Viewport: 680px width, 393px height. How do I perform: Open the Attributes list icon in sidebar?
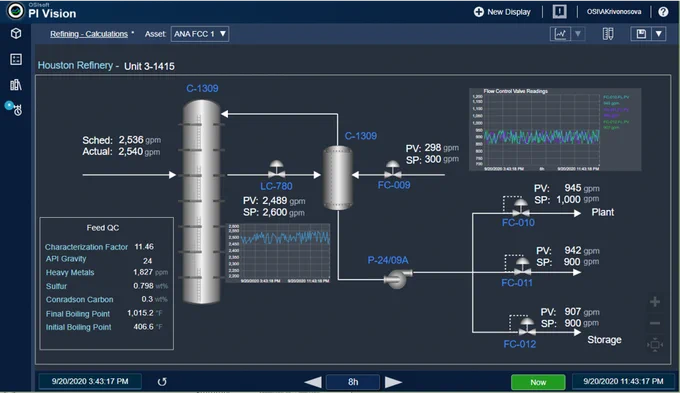click(x=16, y=59)
